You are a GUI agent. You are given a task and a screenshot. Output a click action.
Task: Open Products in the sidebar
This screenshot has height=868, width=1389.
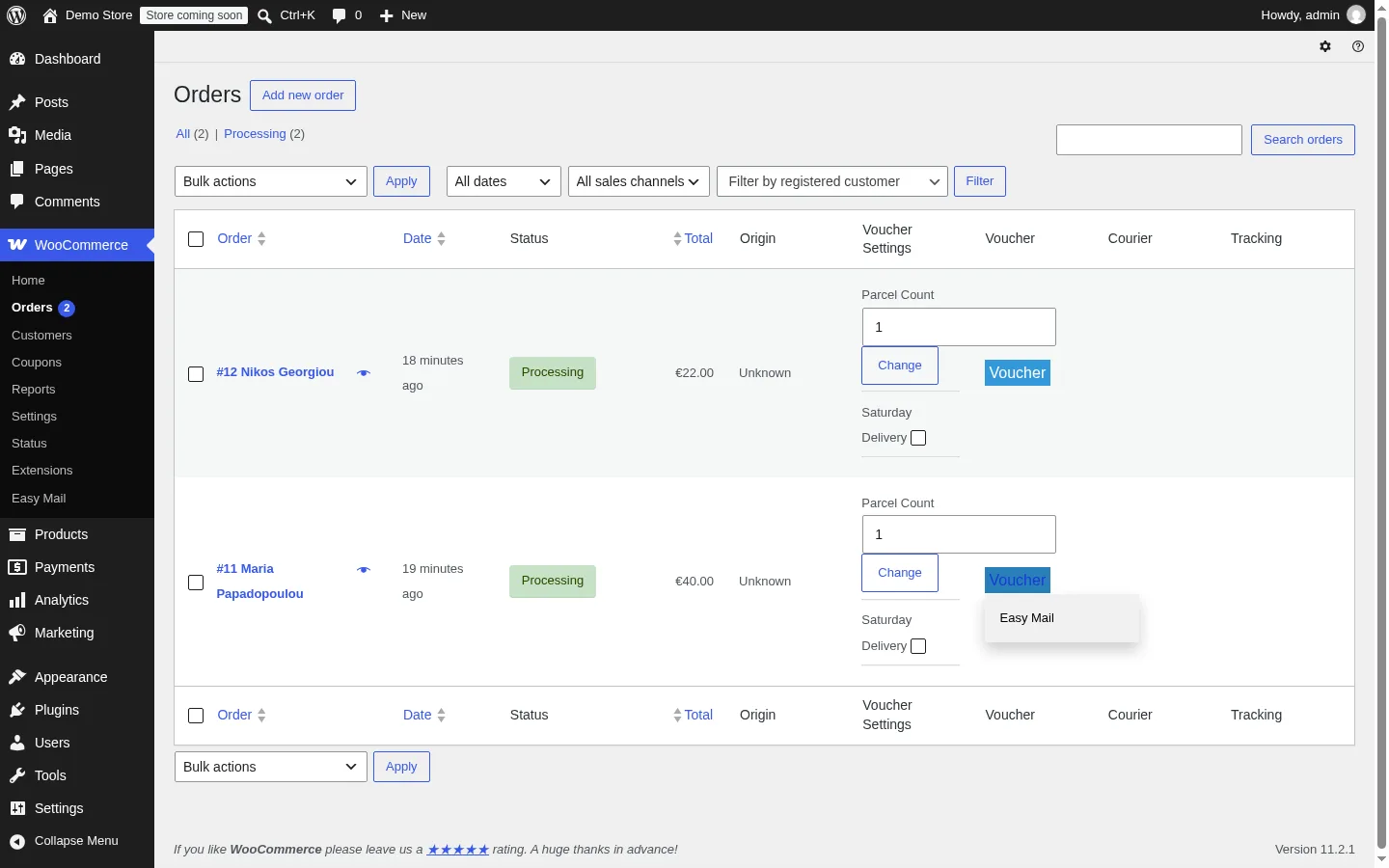[x=77, y=534]
